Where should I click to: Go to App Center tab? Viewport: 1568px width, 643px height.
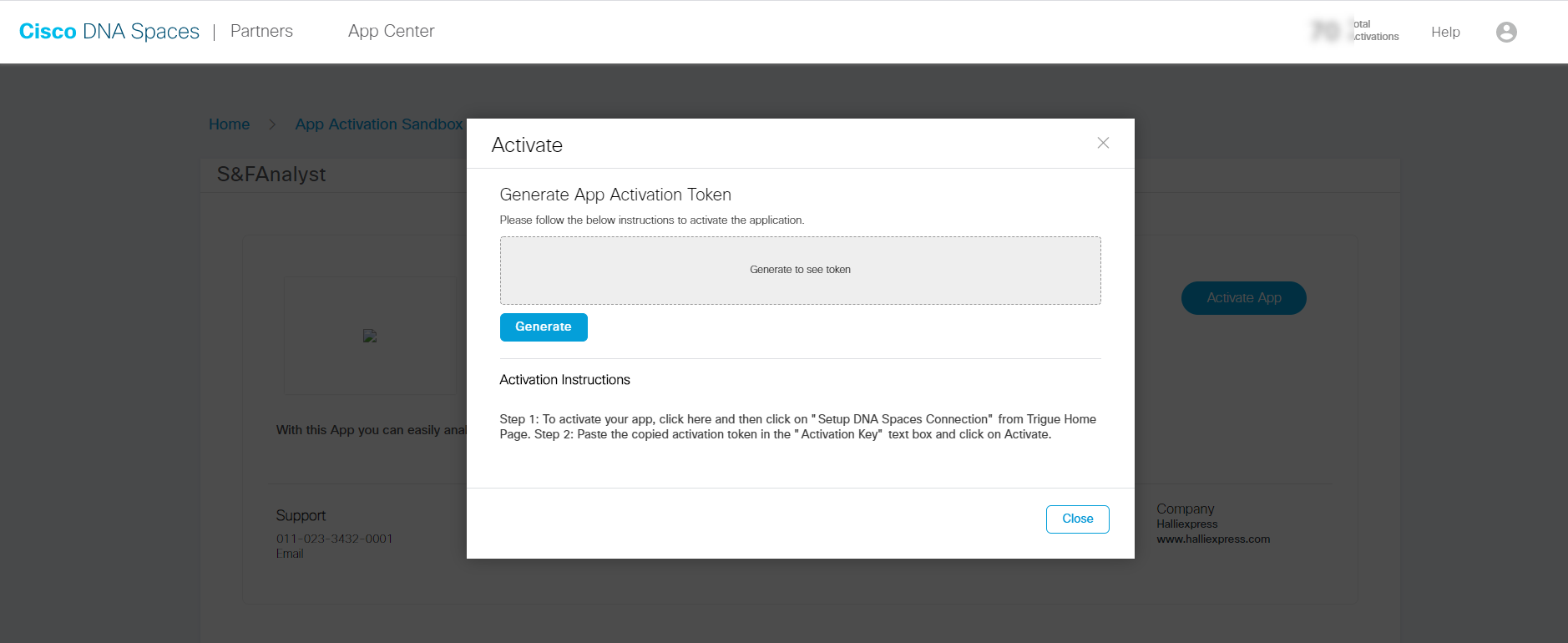[x=391, y=31]
